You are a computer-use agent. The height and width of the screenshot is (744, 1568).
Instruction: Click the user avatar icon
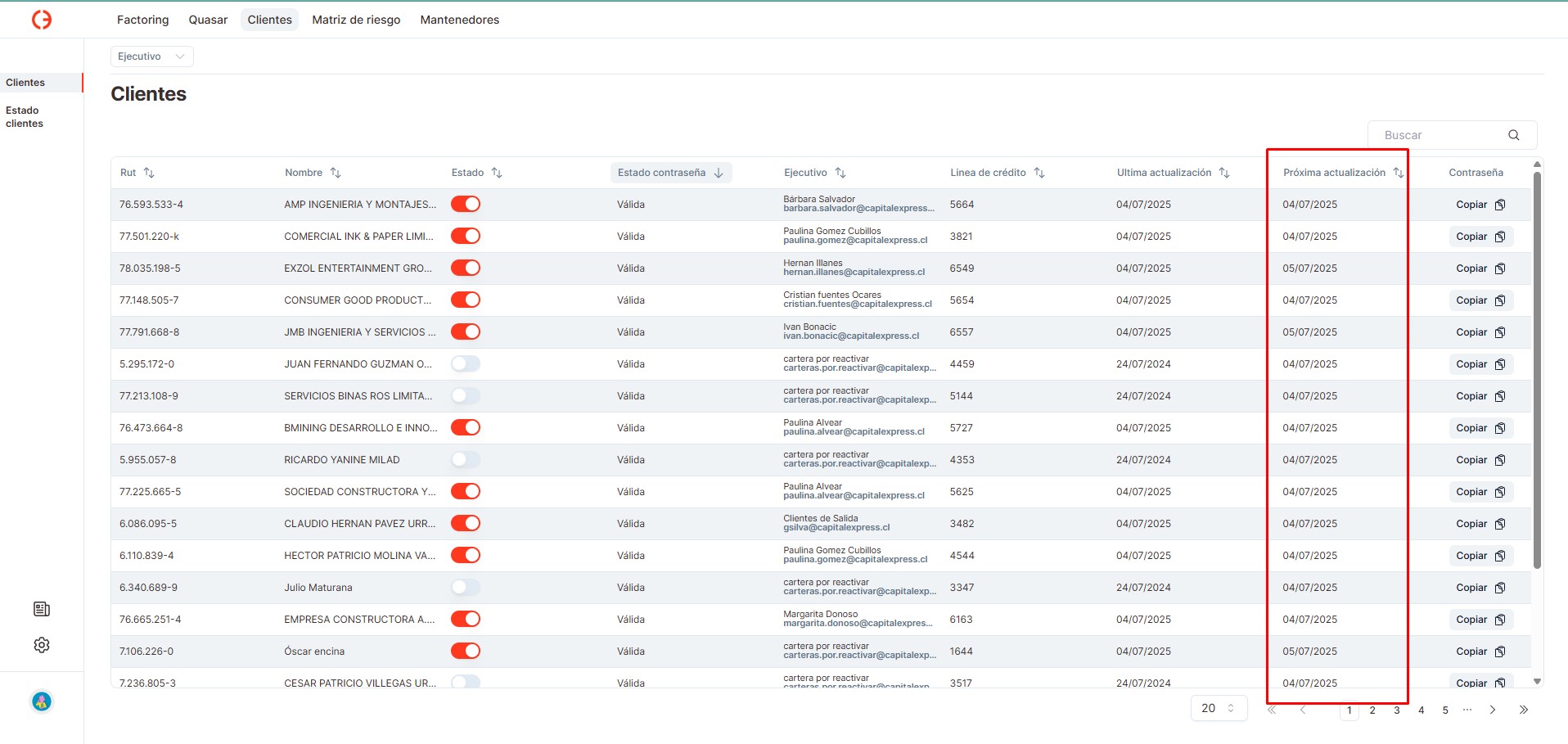[x=42, y=701]
